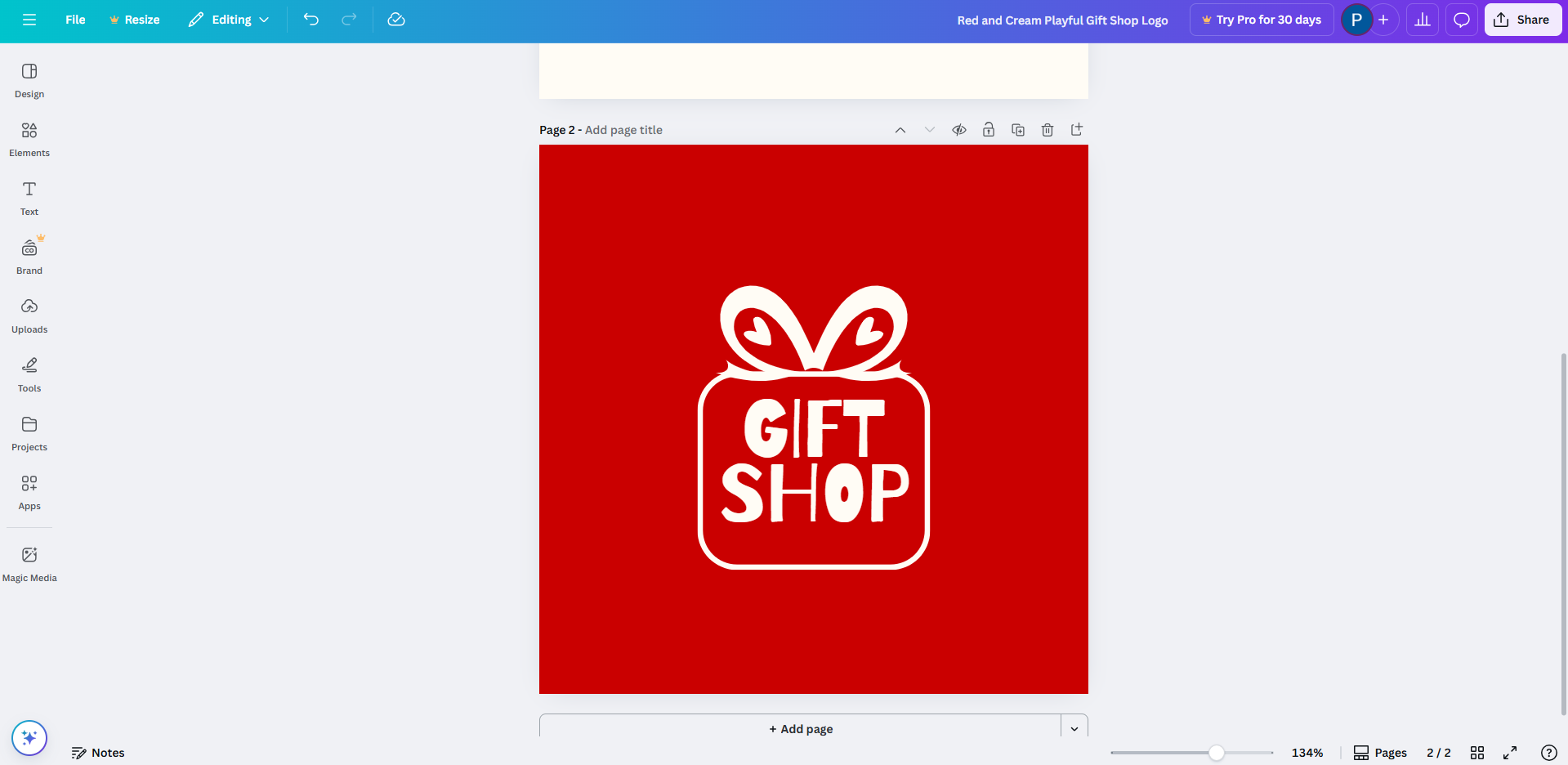
Task: Open Magic Media tool
Action: (29, 564)
